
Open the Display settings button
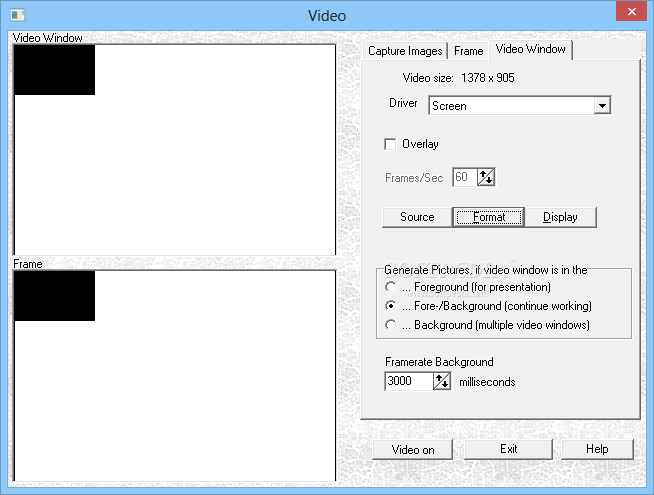(560, 217)
